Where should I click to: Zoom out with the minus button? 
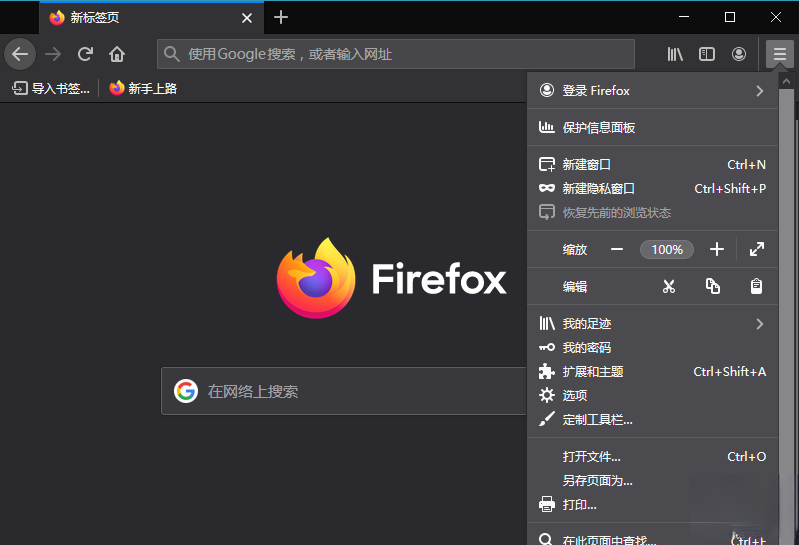[x=617, y=250]
